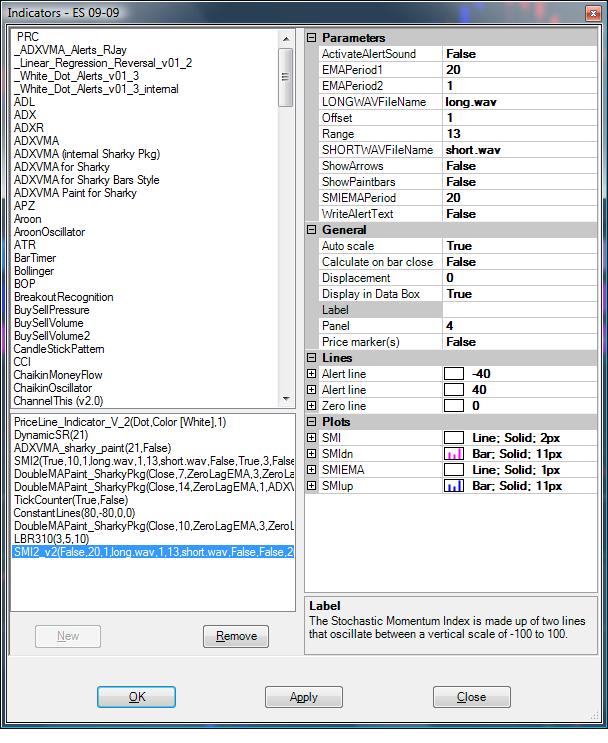Select ChannelThis (v2.0) in the list
Image resolution: width=608 pixels, height=743 pixels.
pyautogui.click(x=58, y=401)
